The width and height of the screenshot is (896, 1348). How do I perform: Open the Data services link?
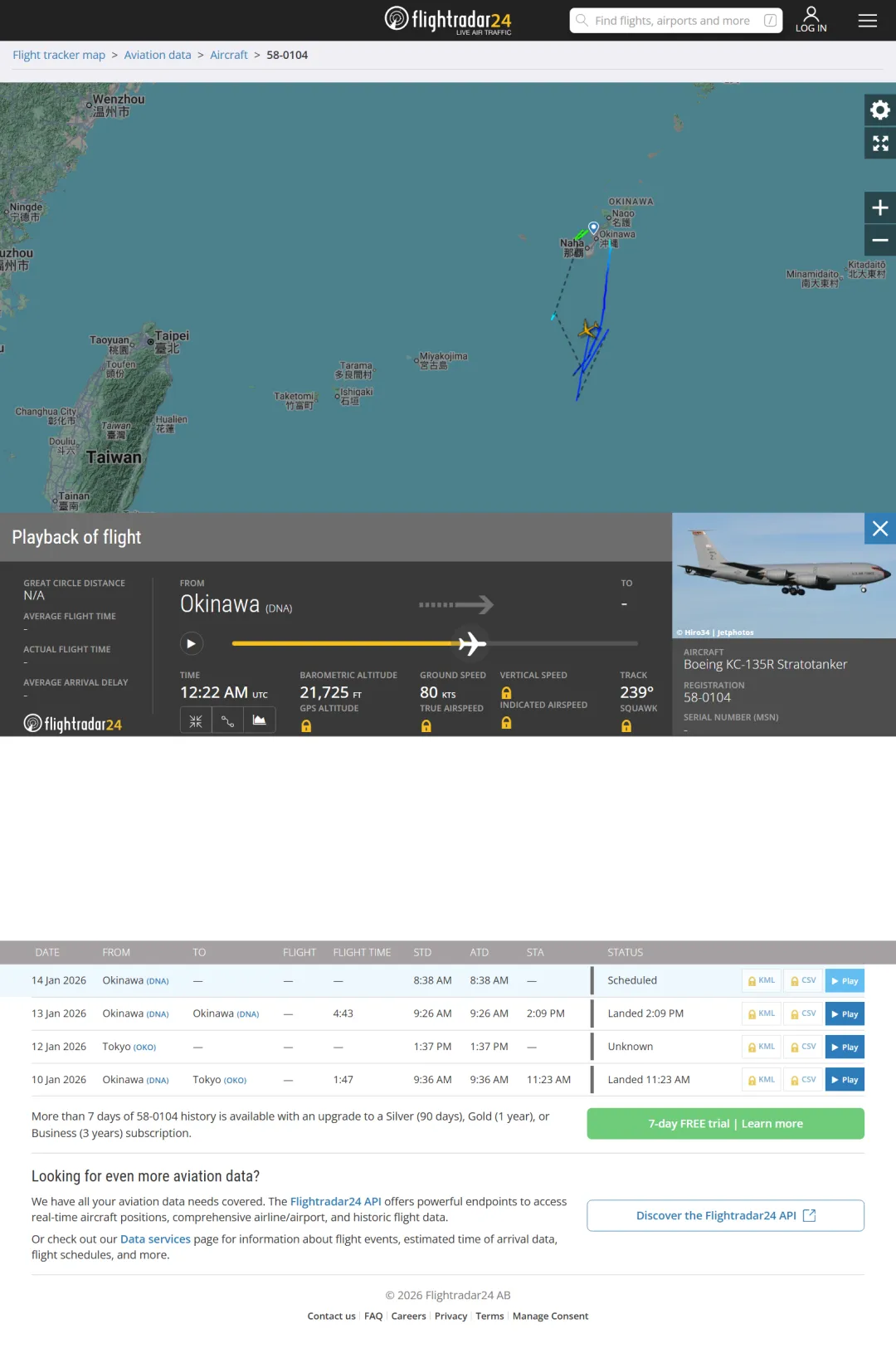point(155,1238)
